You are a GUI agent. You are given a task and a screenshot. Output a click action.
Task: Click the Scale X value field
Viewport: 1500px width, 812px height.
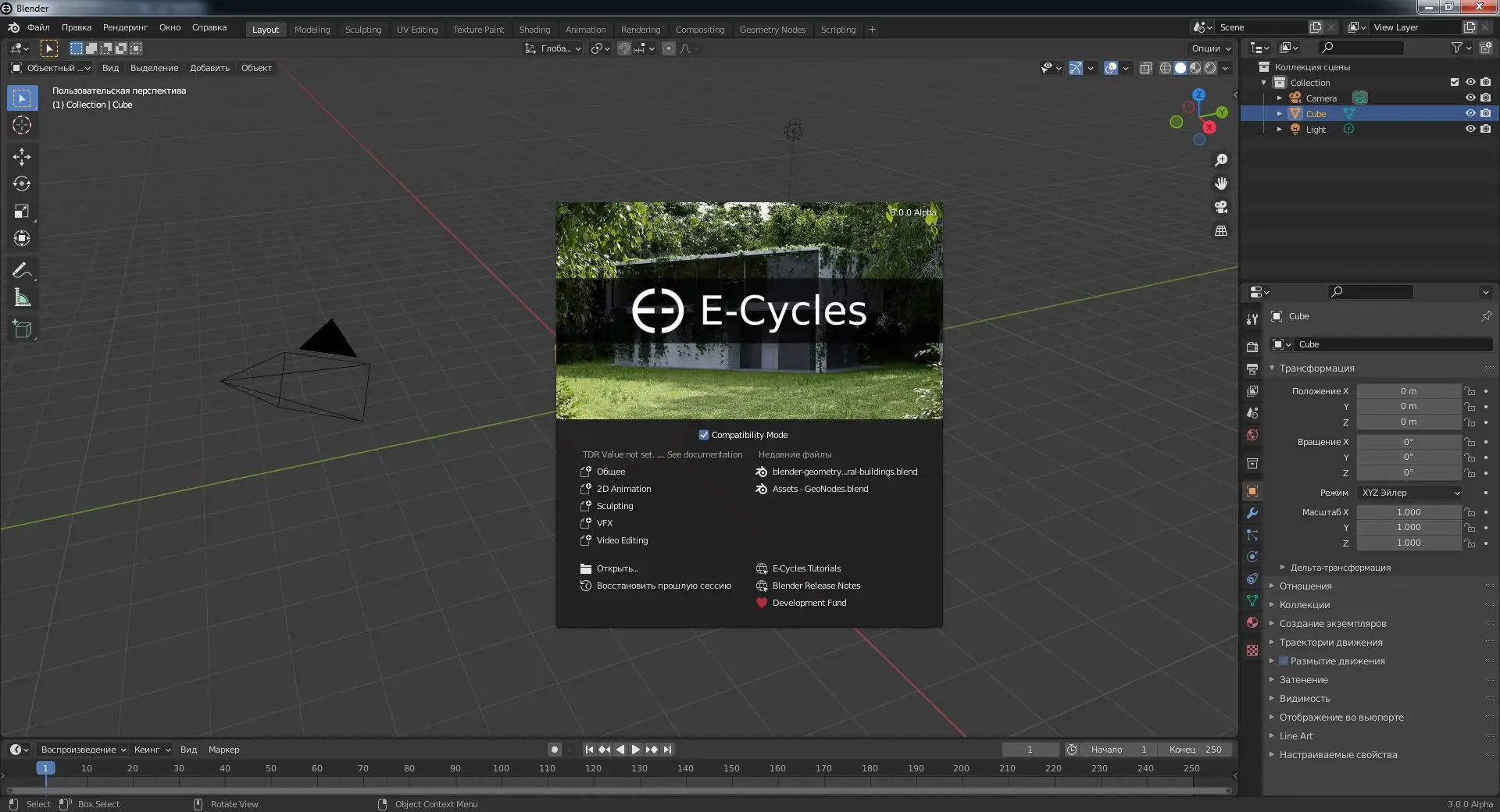click(1408, 512)
